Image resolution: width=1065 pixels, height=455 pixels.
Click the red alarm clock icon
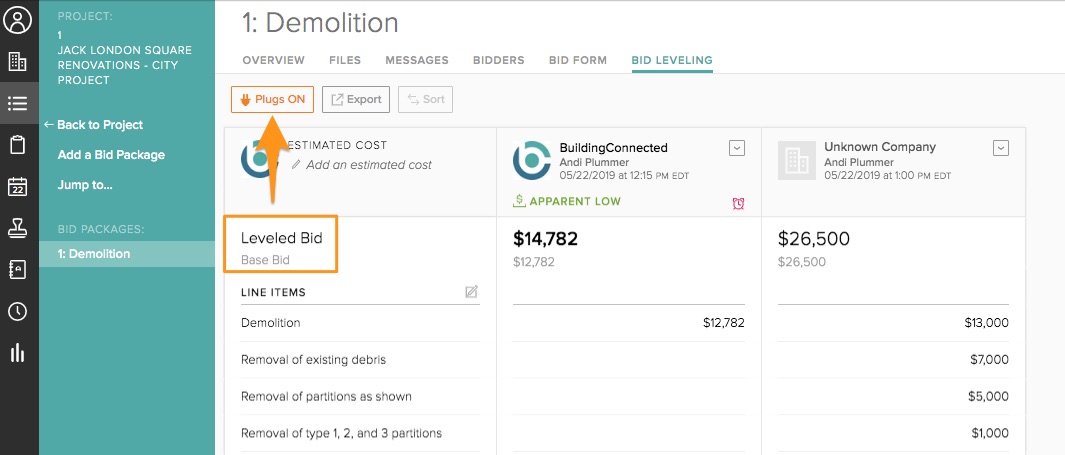click(x=738, y=203)
